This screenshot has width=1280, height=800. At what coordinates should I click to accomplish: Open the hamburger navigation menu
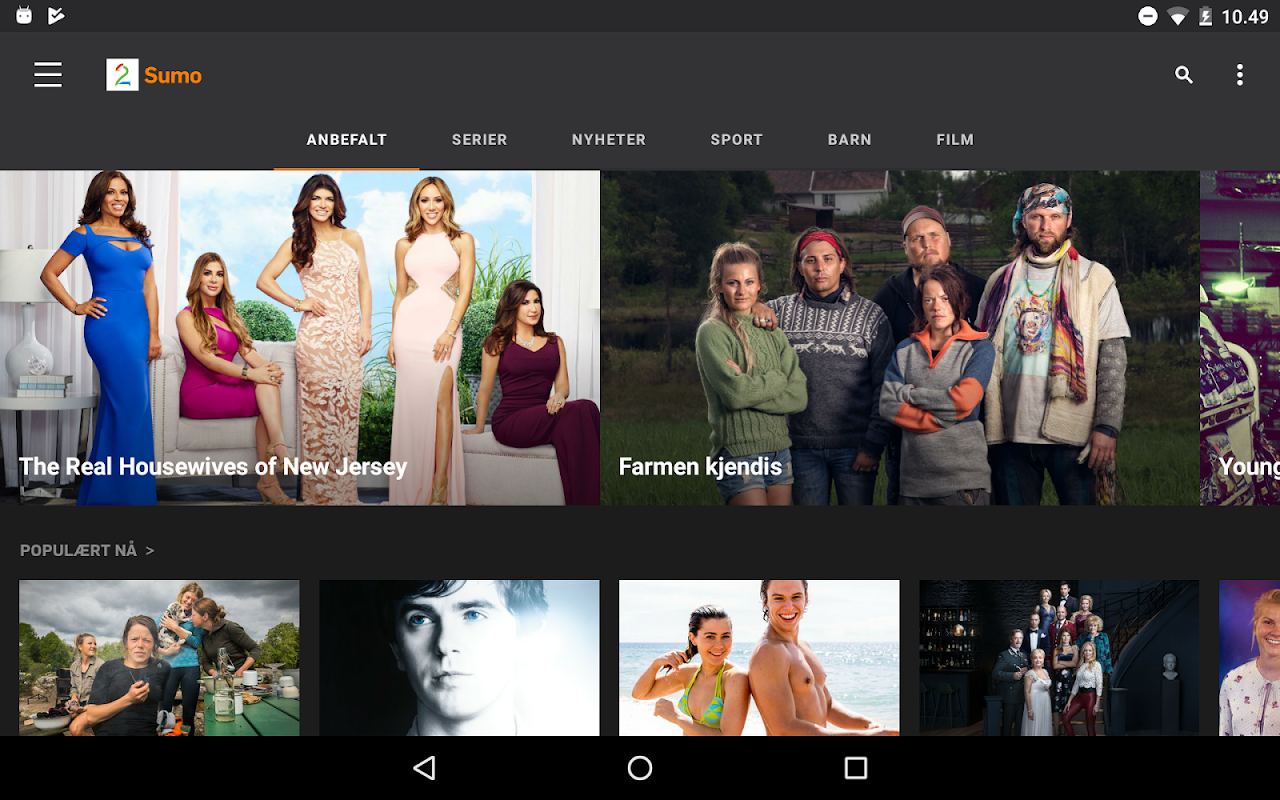click(48, 75)
